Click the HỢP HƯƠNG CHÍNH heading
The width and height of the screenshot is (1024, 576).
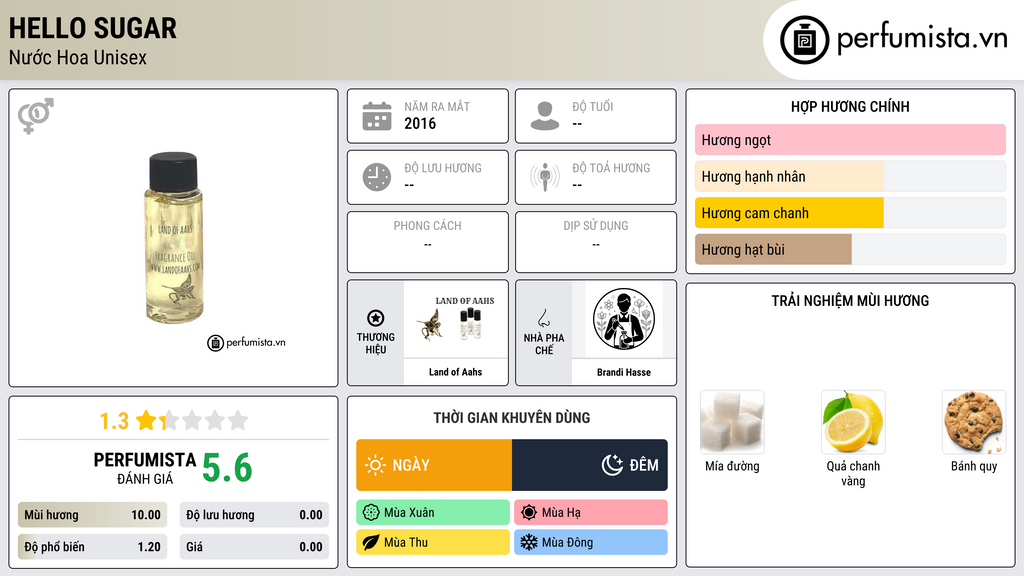click(x=850, y=106)
